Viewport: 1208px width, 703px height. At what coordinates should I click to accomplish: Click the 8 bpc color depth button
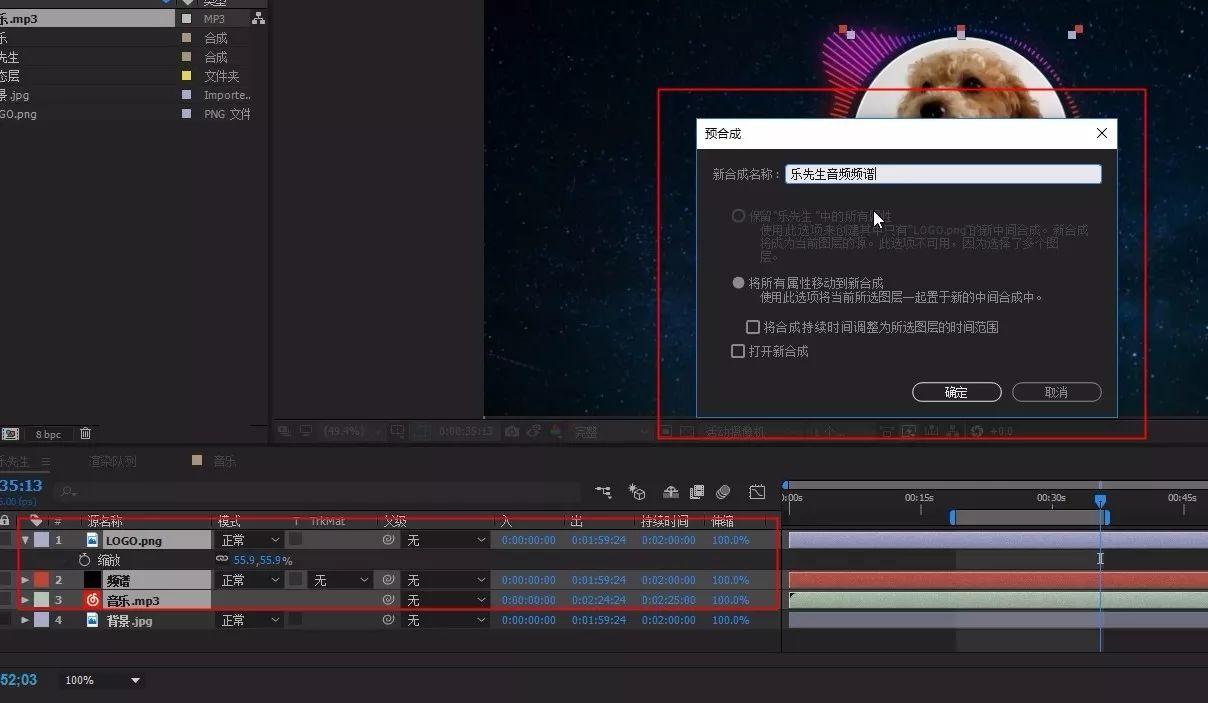tap(48, 434)
